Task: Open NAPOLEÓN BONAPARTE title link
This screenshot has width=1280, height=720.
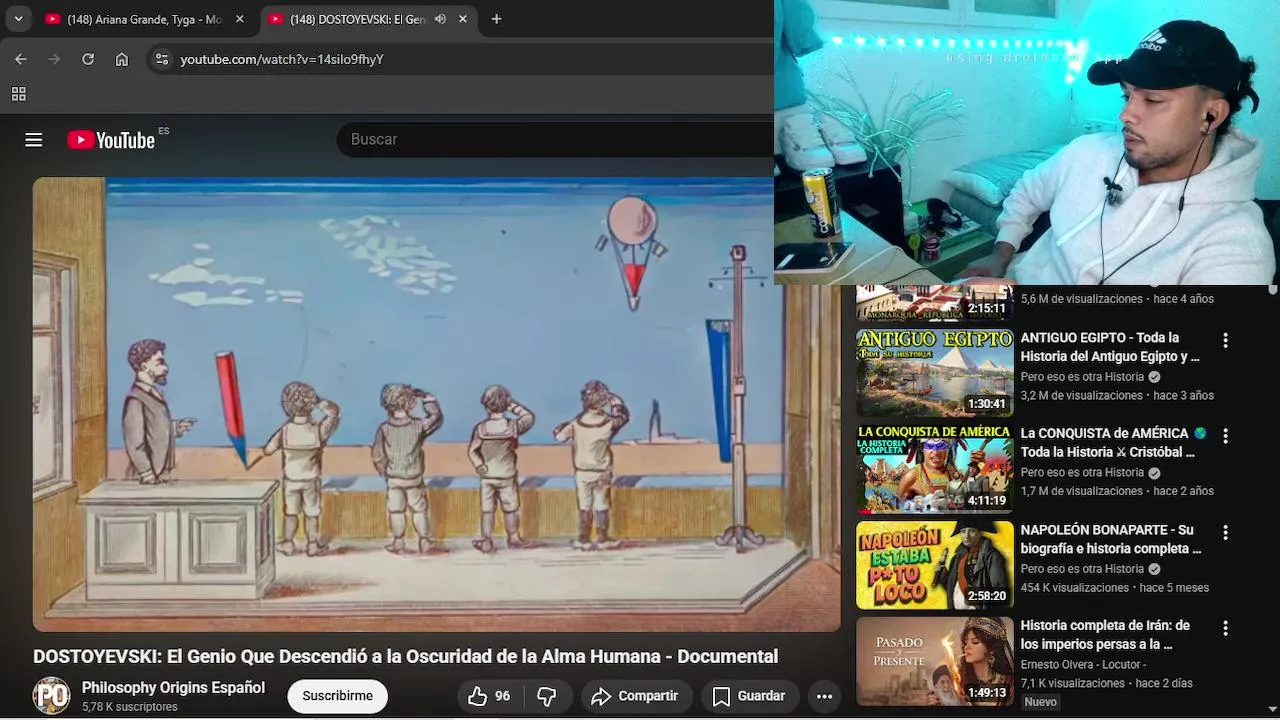Action: [x=1110, y=539]
